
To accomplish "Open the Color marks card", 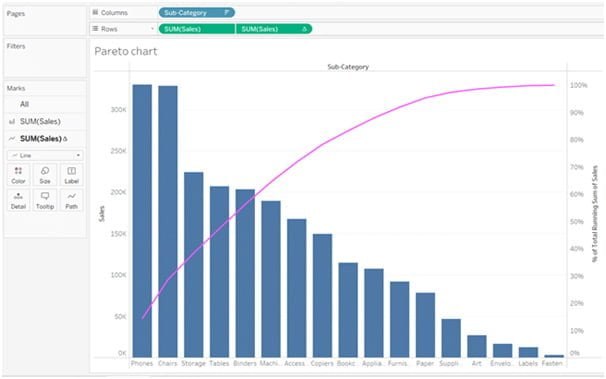I will (18, 175).
